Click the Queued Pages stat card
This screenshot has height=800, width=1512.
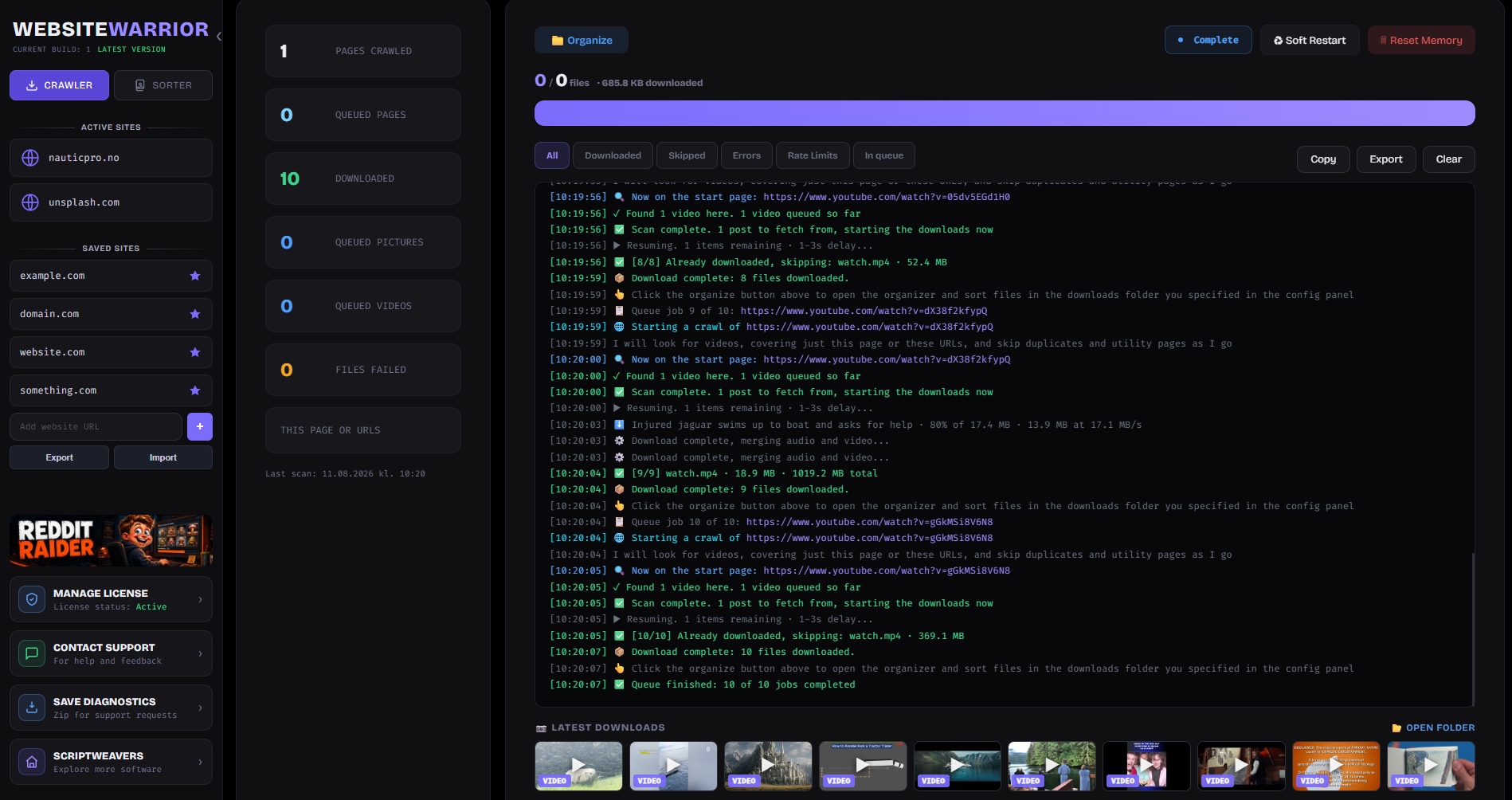363,115
